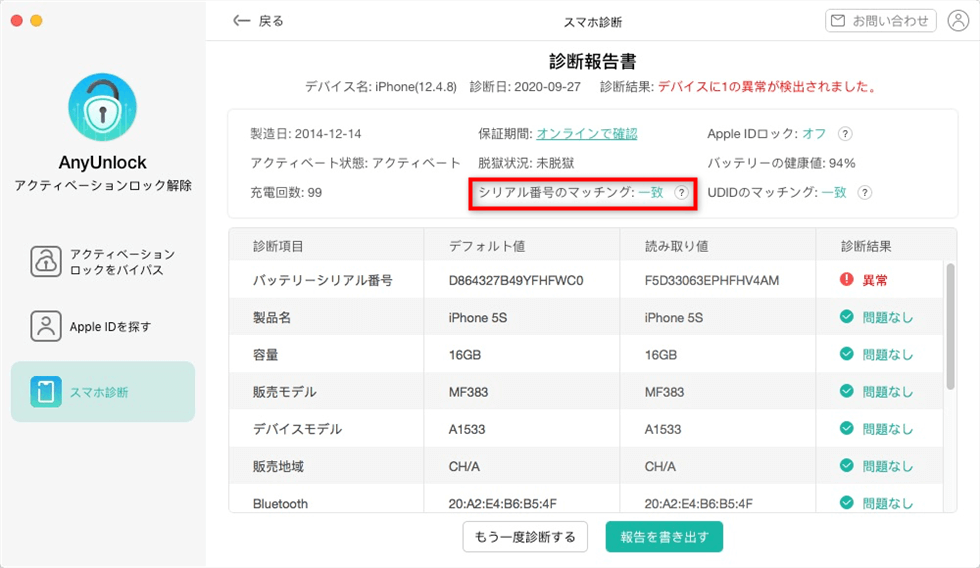Click the AnyUnlock padlock logo

point(102,107)
